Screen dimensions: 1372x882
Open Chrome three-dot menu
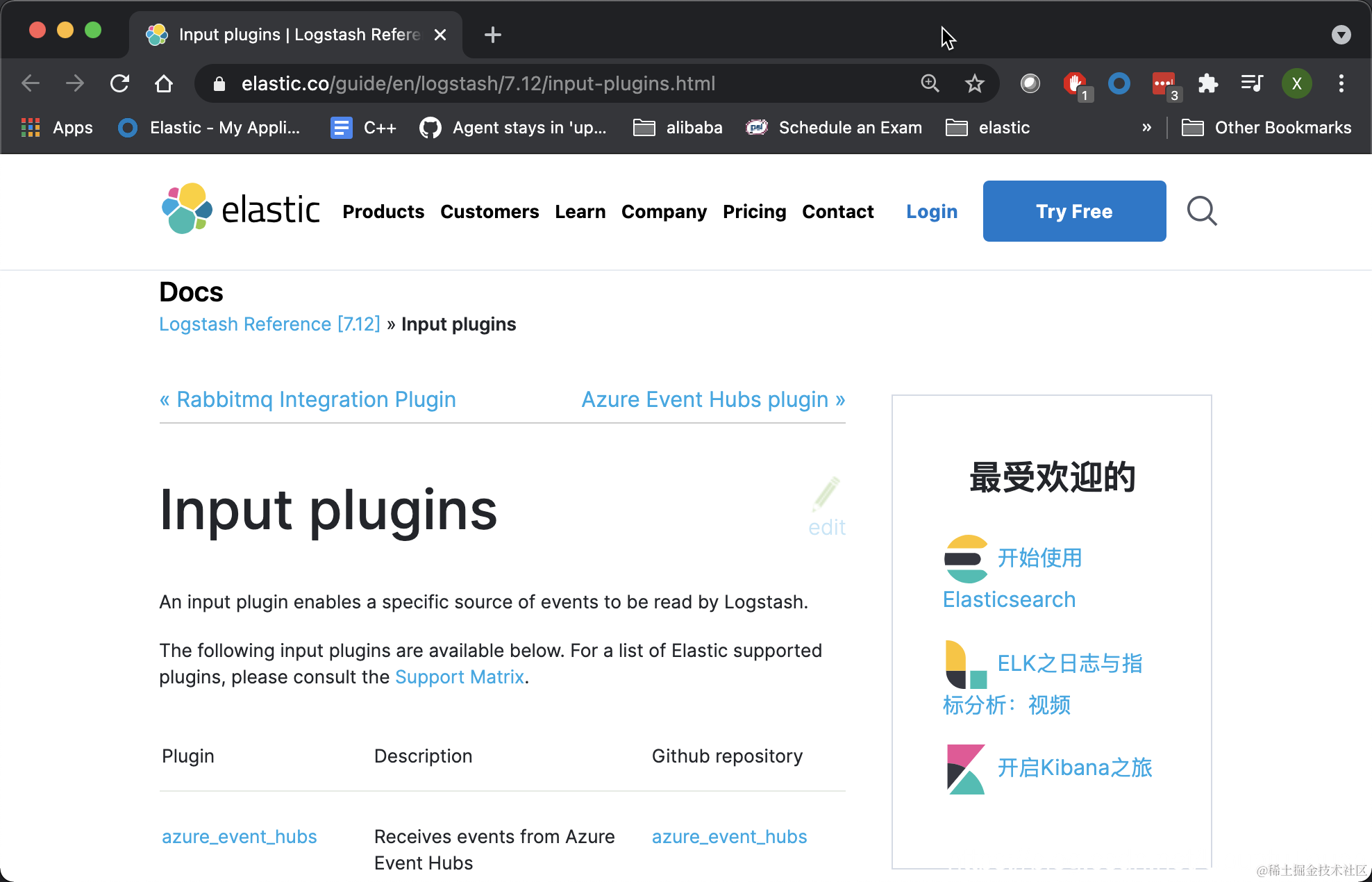[1341, 83]
